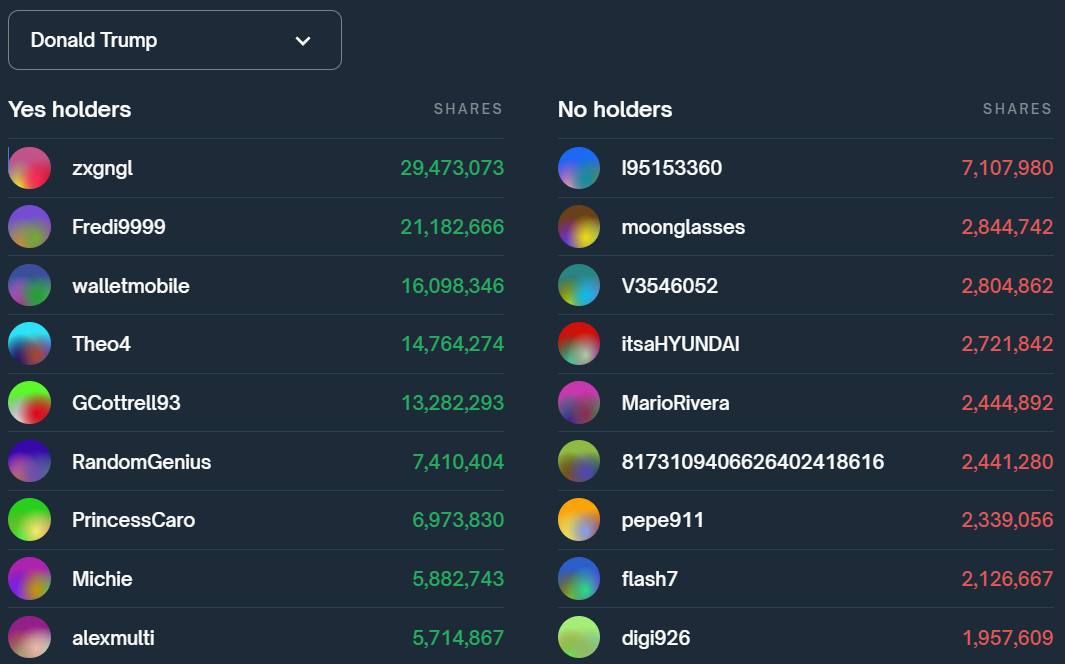1065x664 pixels.
Task: Click digi926's light green avatar
Action: tap(579, 638)
